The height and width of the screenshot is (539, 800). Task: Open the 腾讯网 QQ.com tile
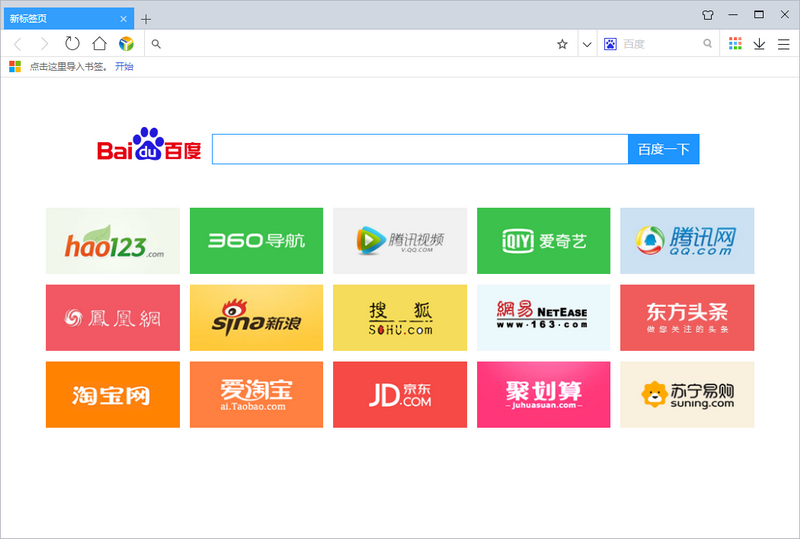687,241
